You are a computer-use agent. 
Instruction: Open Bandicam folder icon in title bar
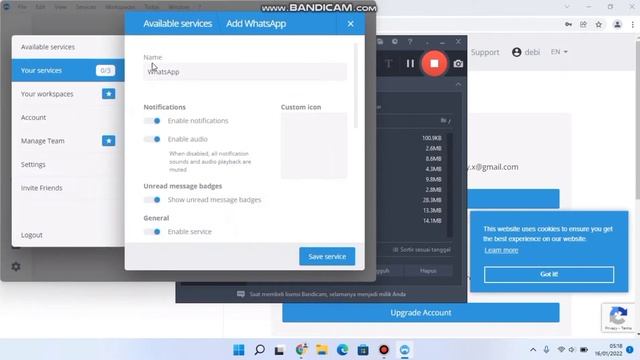[380, 42]
